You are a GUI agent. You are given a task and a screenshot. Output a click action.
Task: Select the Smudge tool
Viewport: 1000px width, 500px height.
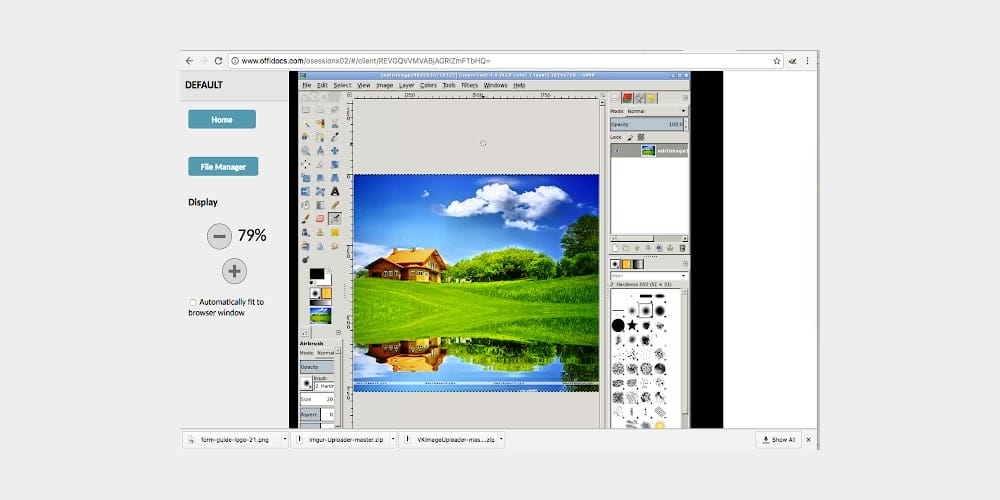point(335,246)
